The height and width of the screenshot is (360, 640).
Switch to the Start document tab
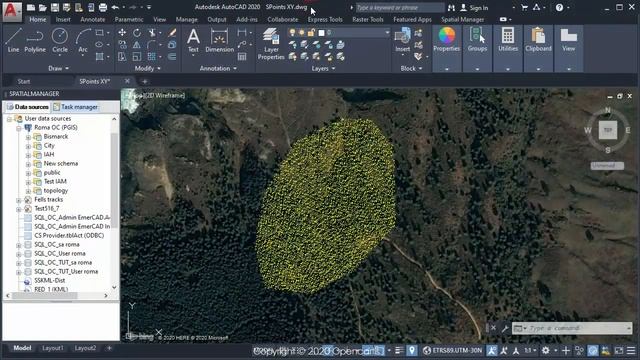24,81
